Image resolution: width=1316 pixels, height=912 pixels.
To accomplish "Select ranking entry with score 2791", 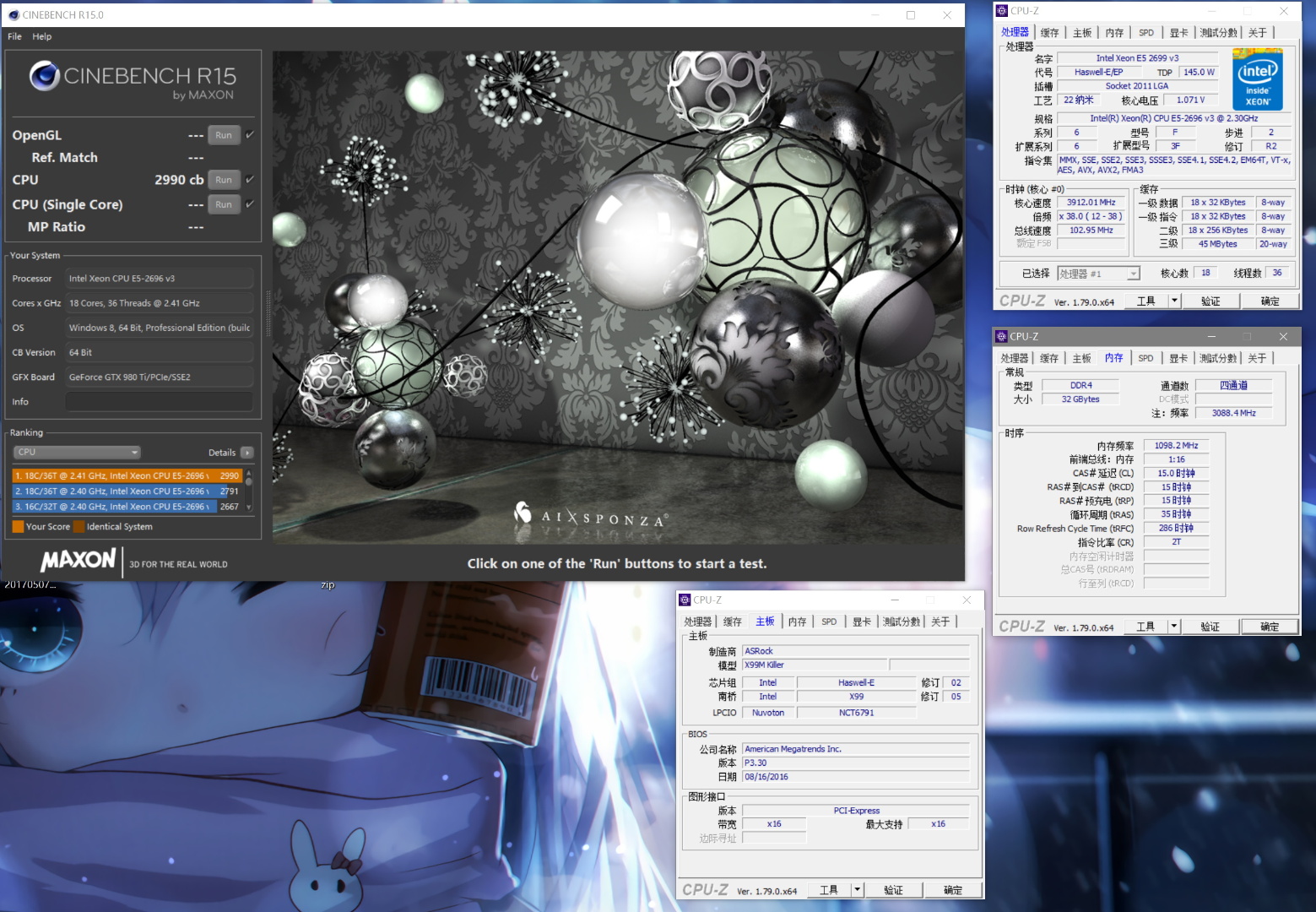I will pos(127,491).
